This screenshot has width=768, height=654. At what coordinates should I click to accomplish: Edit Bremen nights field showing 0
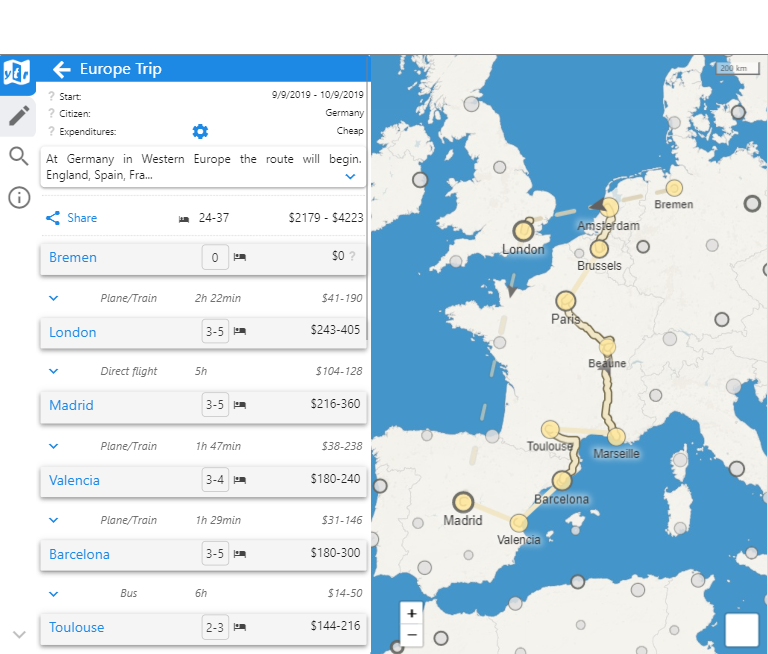[x=215, y=257]
